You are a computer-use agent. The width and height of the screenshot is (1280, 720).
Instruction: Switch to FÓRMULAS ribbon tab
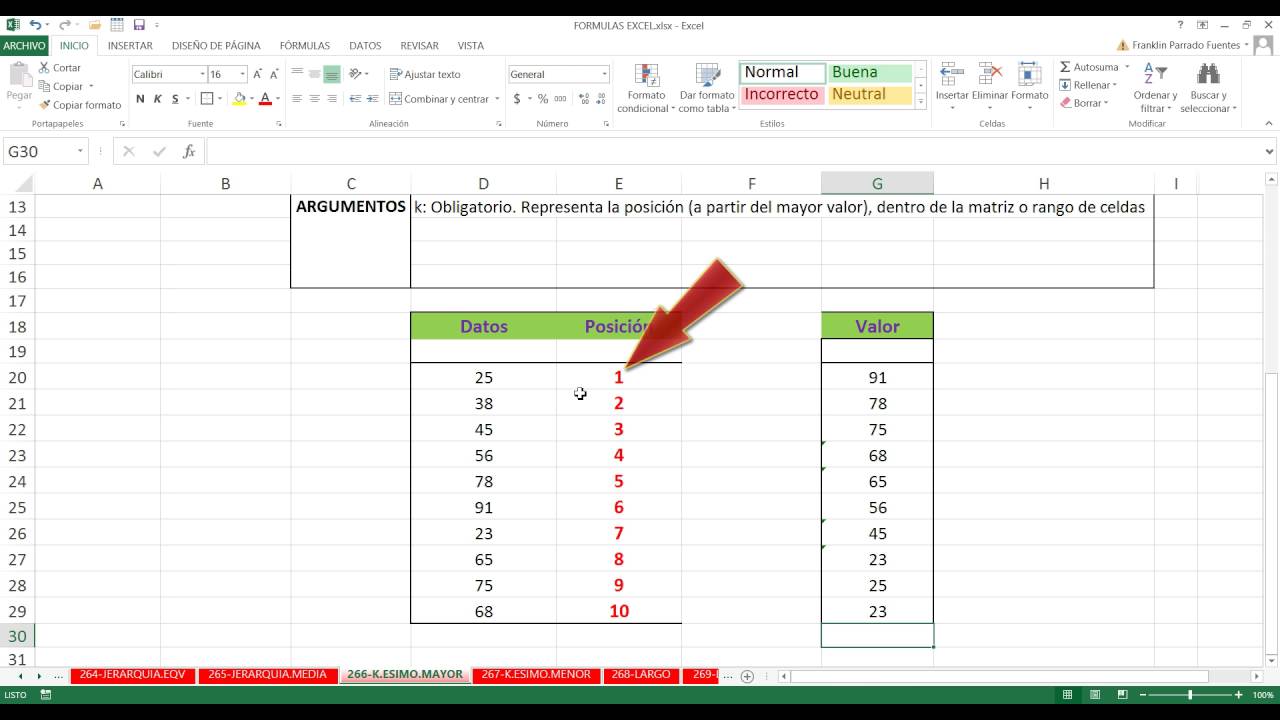[305, 45]
